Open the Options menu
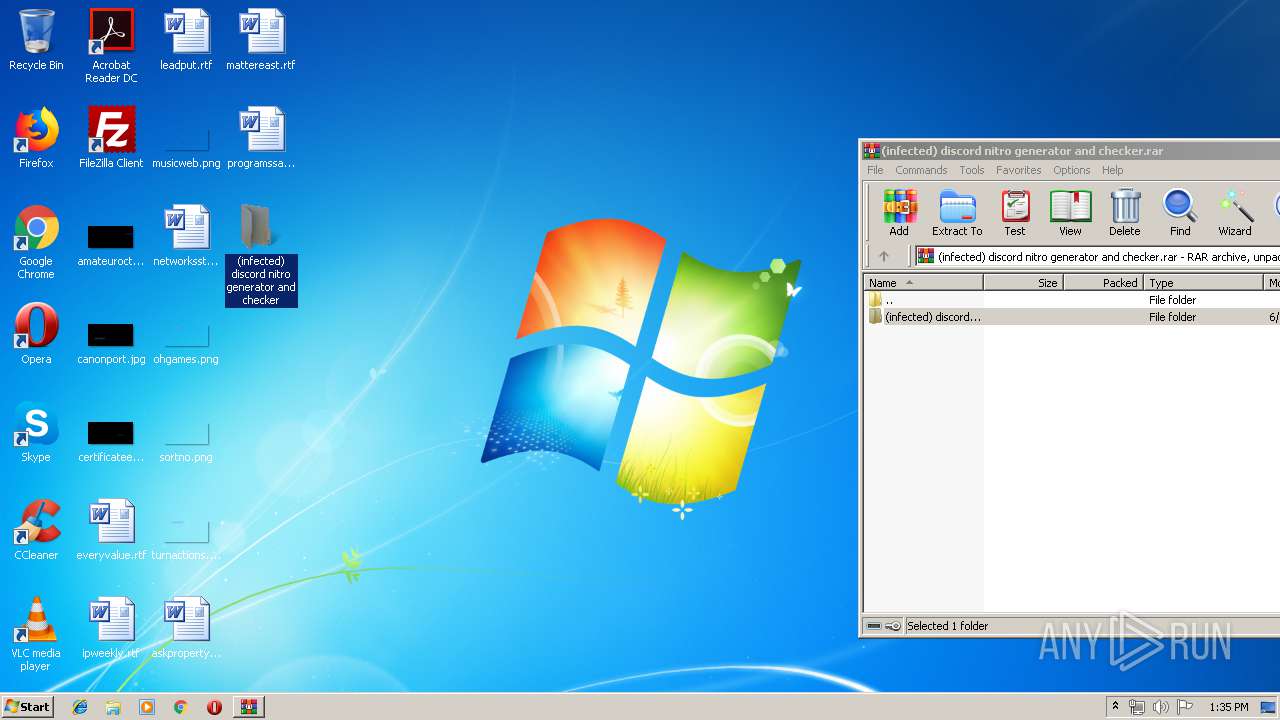 [1072, 170]
